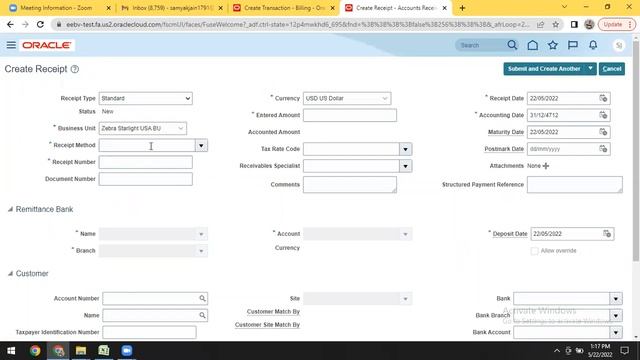Click the Oracle logo
Viewport: 640px width, 360px height.
click(x=47, y=45)
